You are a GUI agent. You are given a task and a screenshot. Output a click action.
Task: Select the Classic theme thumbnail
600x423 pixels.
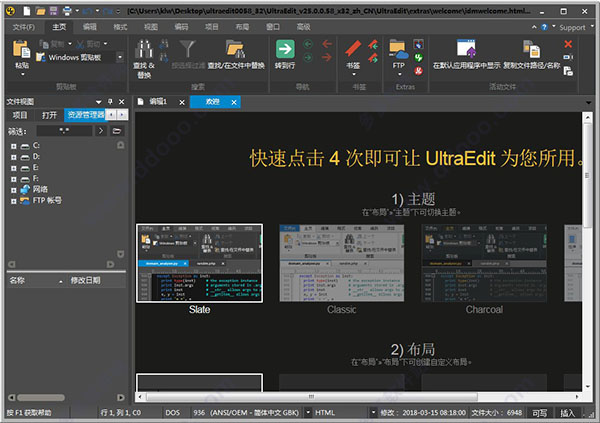coord(342,263)
